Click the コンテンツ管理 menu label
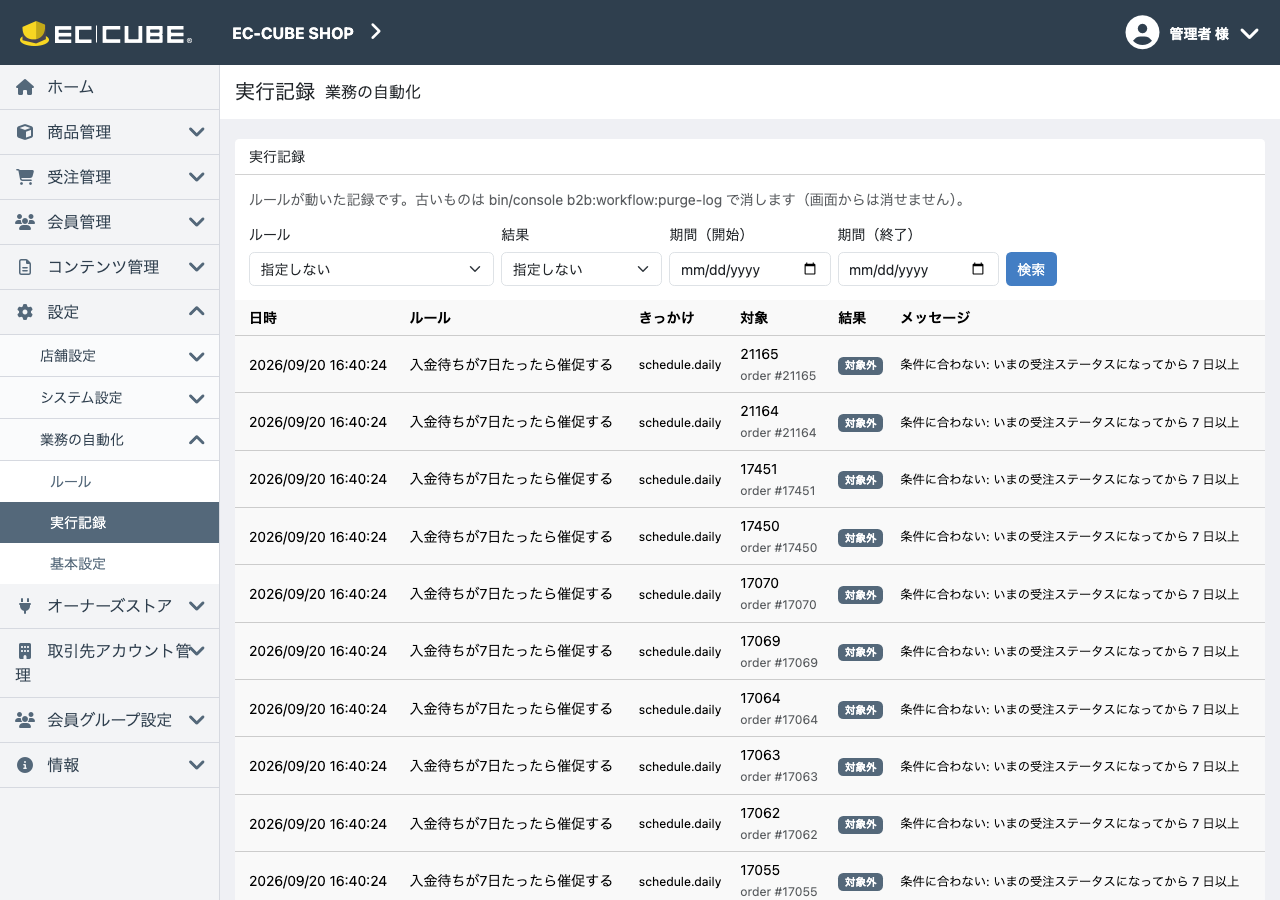This screenshot has width=1280, height=900. coord(103,267)
